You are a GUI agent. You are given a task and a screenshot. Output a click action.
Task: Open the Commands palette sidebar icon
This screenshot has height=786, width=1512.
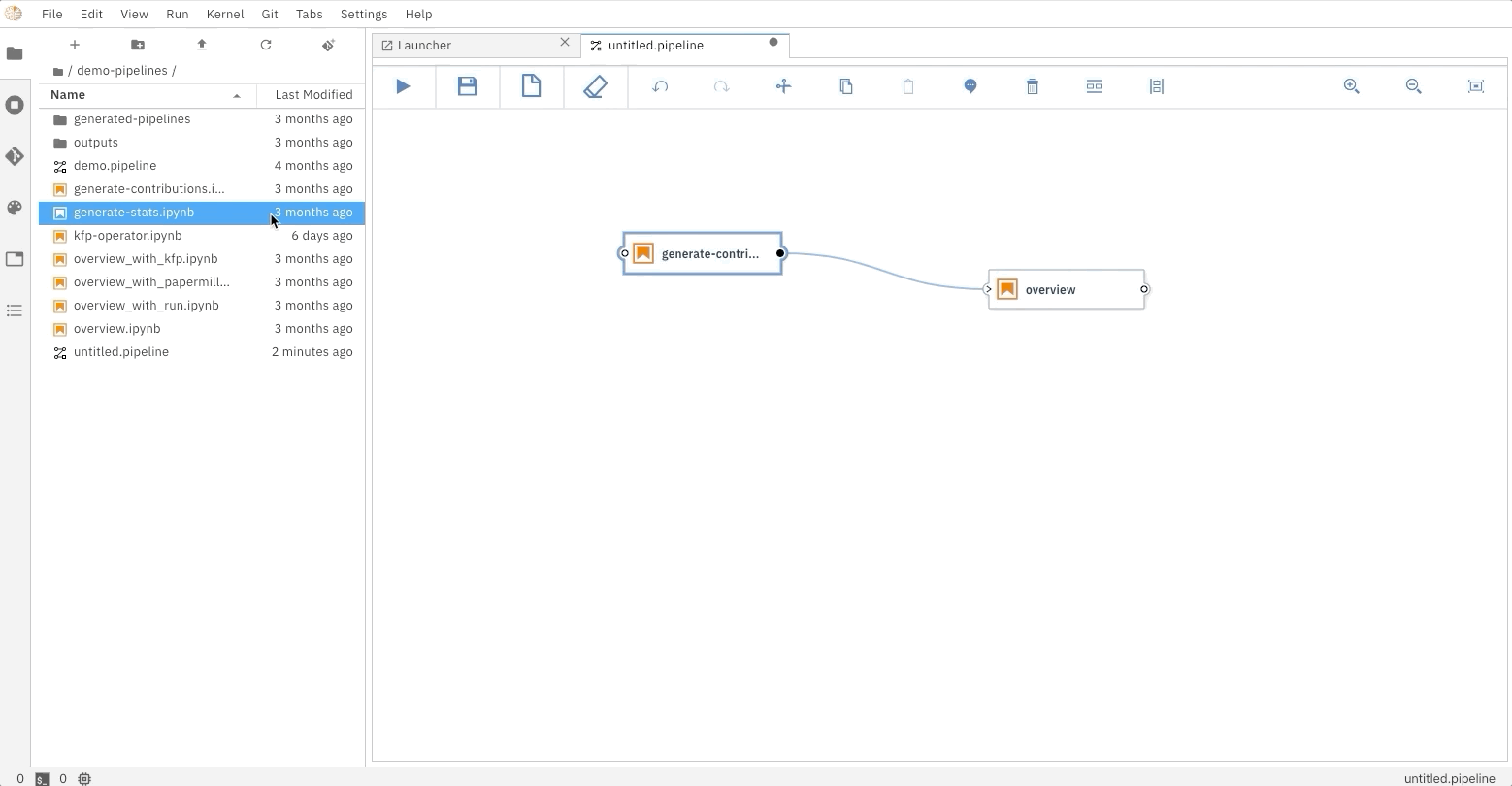coord(15,208)
